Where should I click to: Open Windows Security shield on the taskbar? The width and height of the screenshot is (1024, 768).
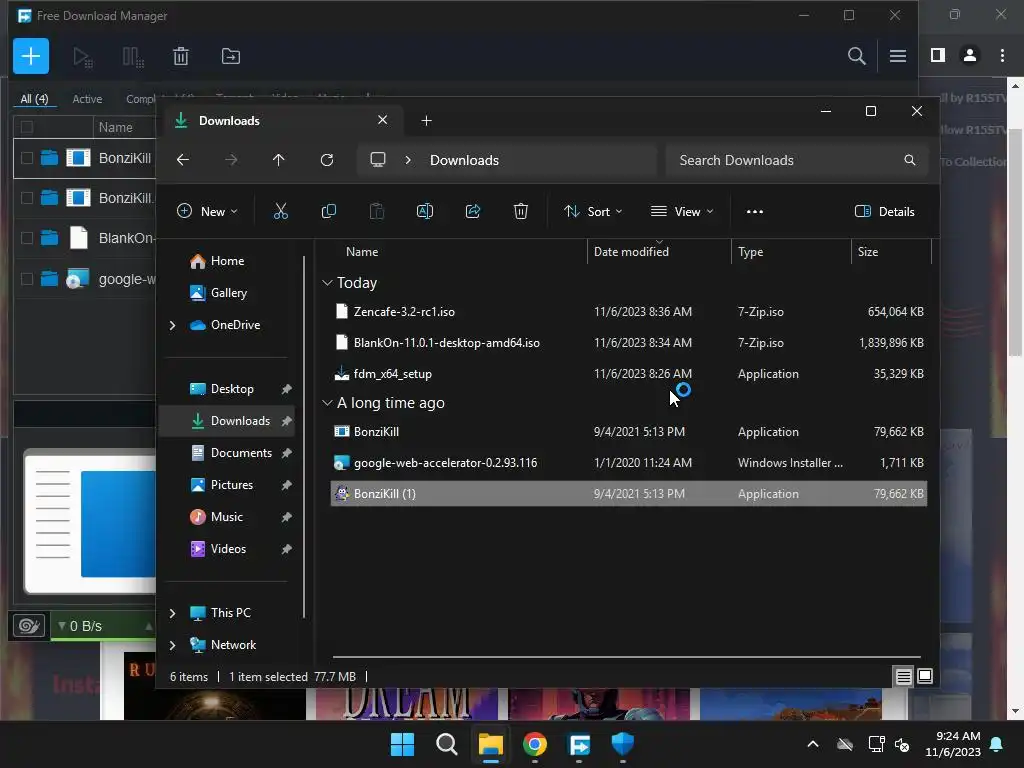623,744
